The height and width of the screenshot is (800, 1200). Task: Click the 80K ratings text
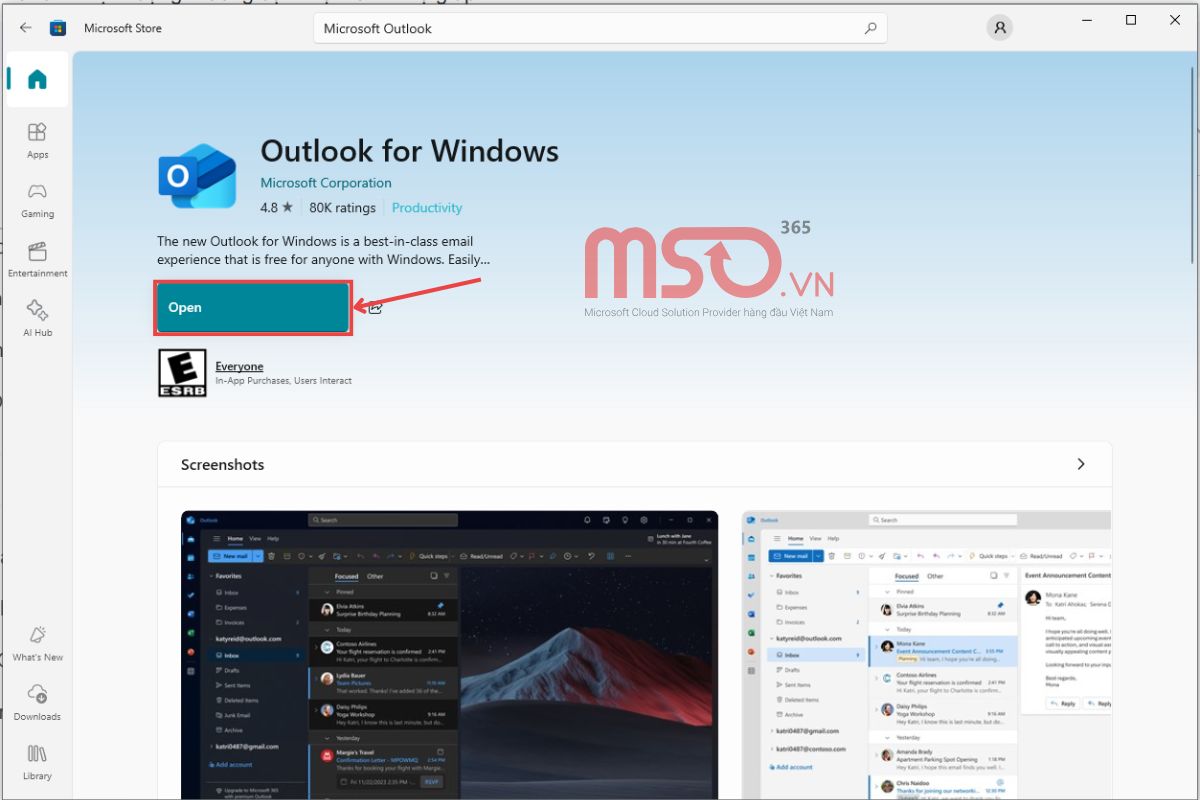[342, 208]
